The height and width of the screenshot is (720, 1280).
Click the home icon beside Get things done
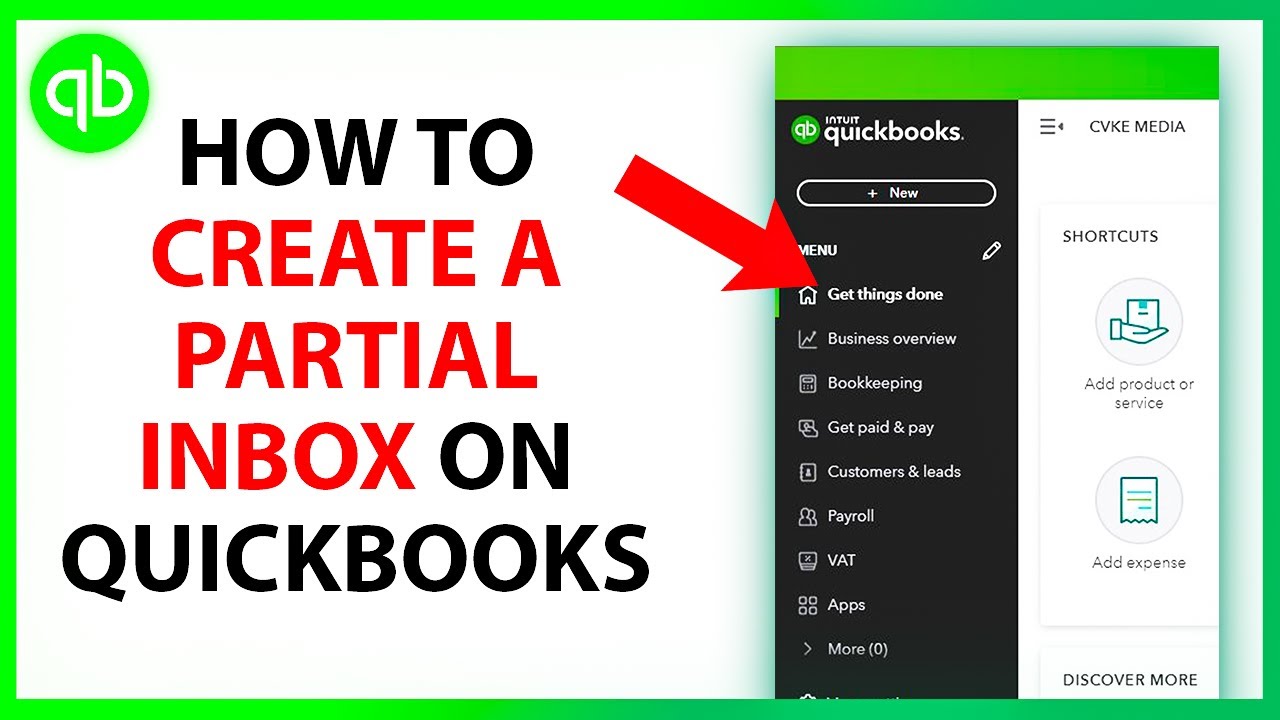click(x=808, y=295)
